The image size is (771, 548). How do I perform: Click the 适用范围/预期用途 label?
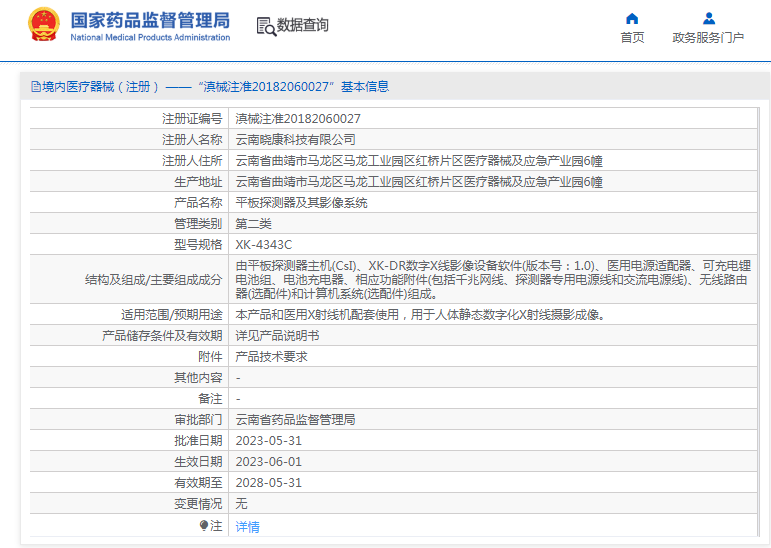pyautogui.click(x=172, y=314)
